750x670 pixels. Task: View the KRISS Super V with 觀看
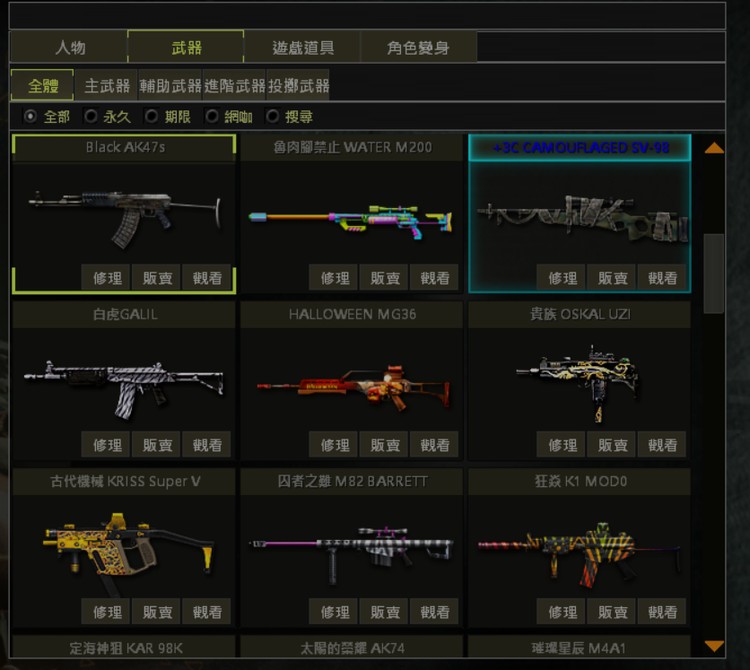tap(207, 612)
